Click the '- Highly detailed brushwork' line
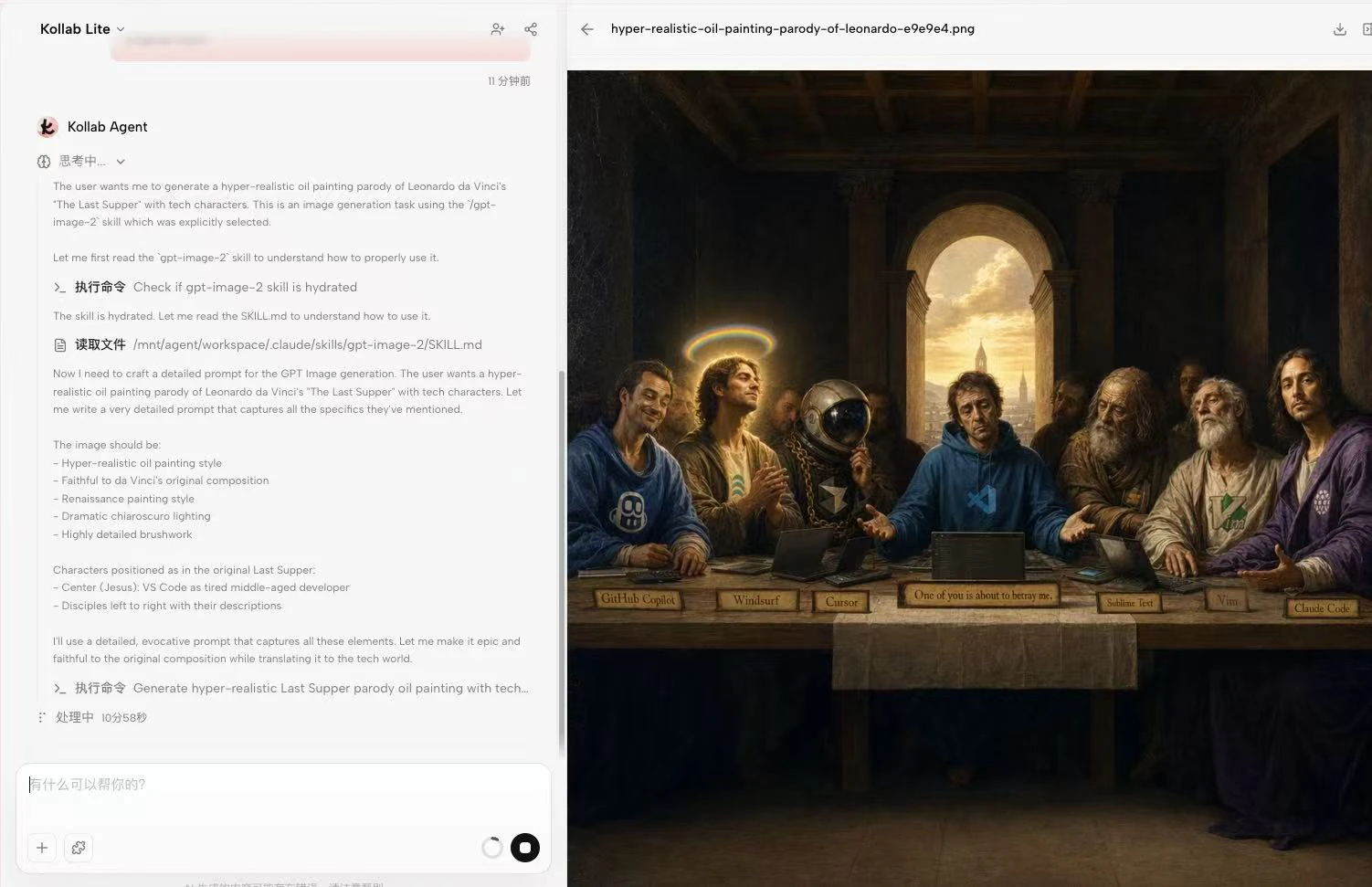 (122, 534)
